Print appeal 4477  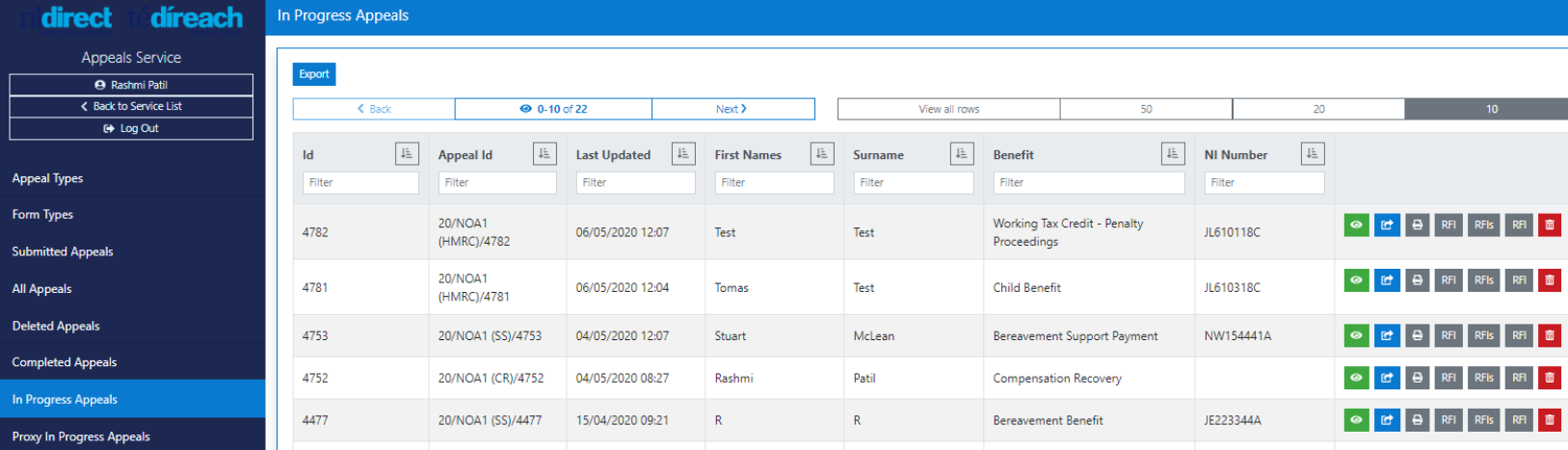pos(1417,420)
